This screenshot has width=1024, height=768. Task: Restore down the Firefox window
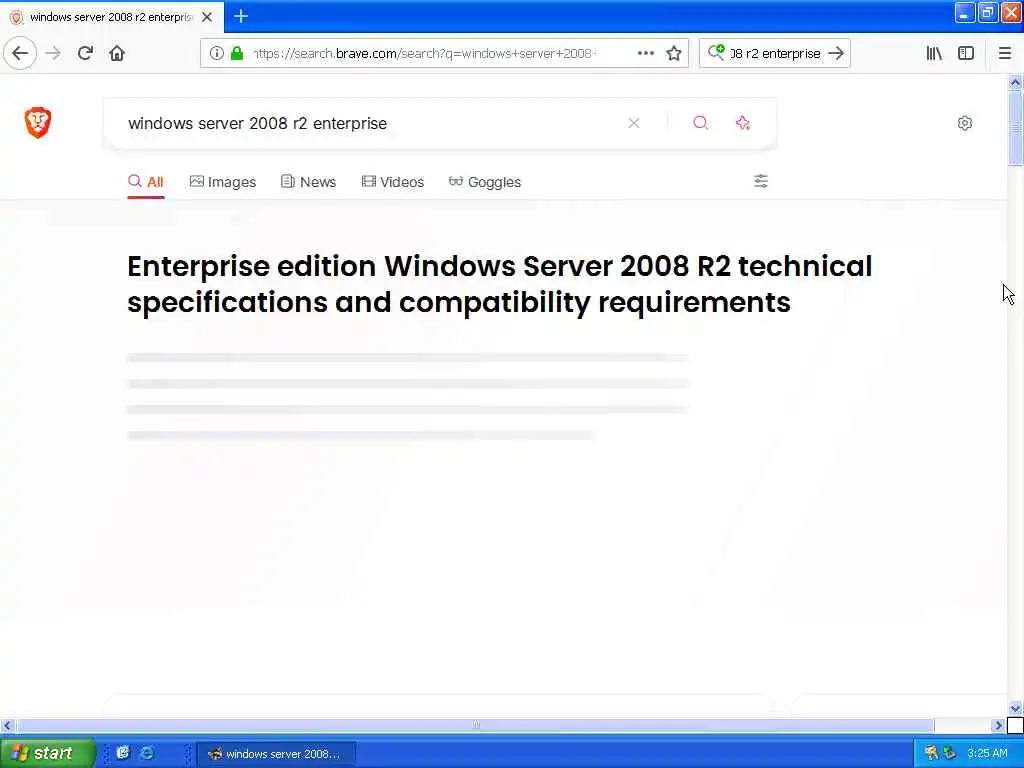(x=987, y=13)
